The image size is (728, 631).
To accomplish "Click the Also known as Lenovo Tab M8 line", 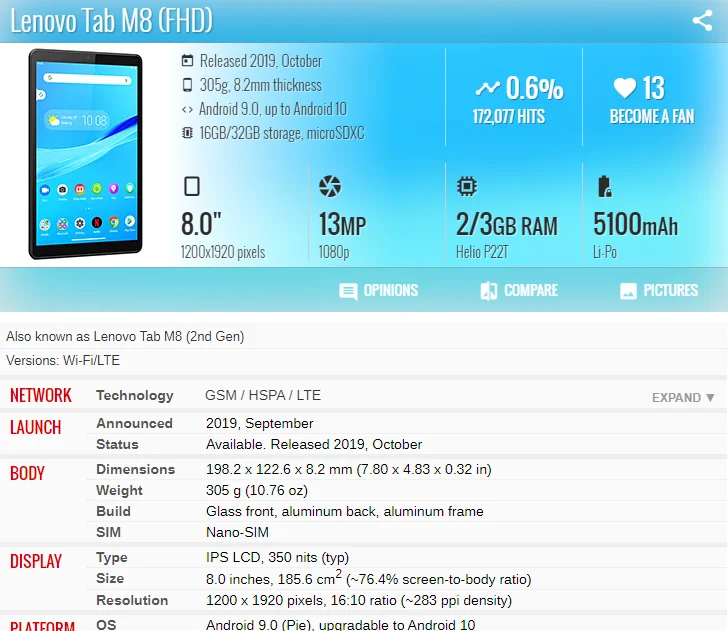I will click(x=125, y=336).
